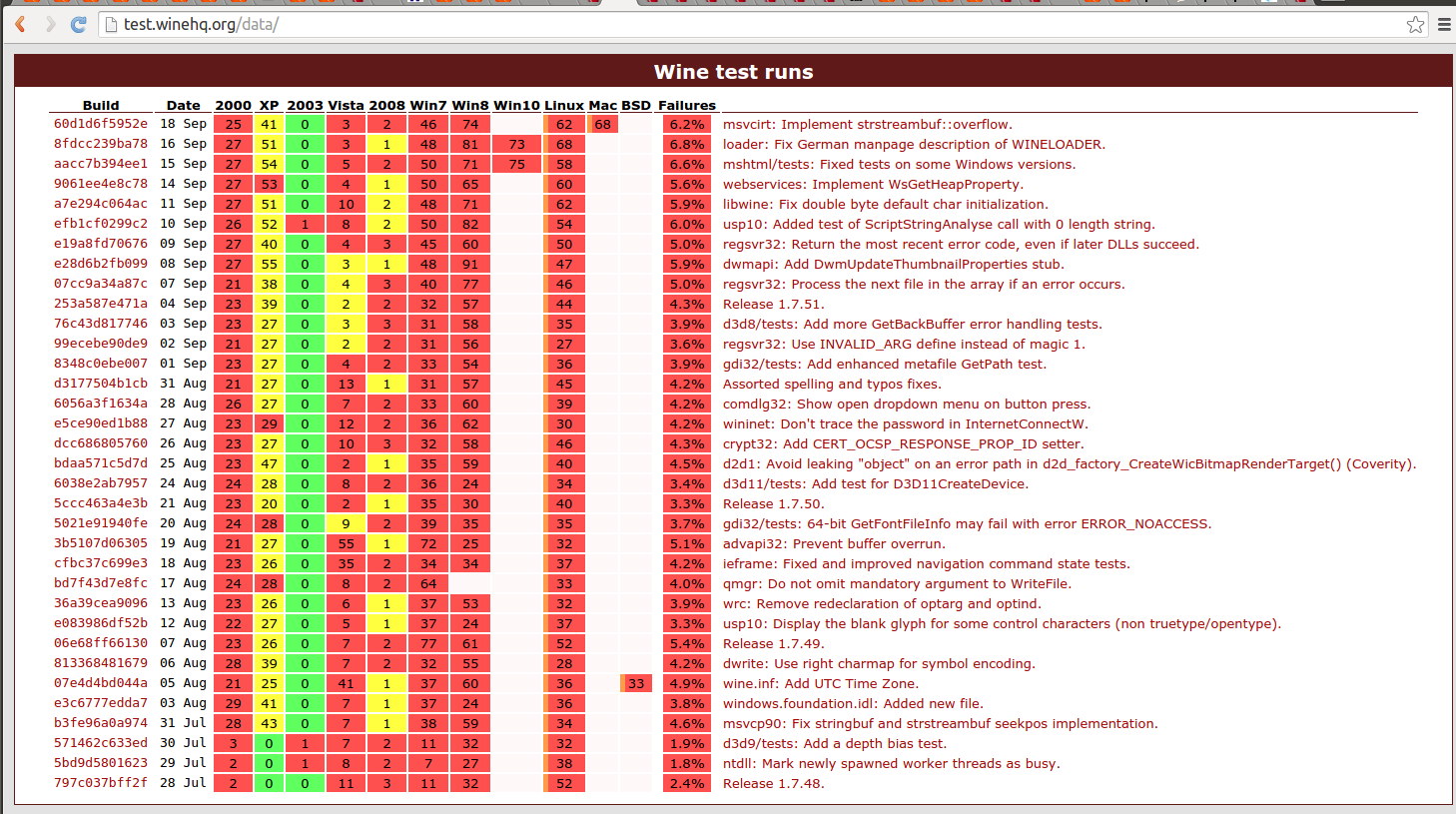Open 'ieframe: Fixed and improved navigation command state tests.'

tap(927, 564)
